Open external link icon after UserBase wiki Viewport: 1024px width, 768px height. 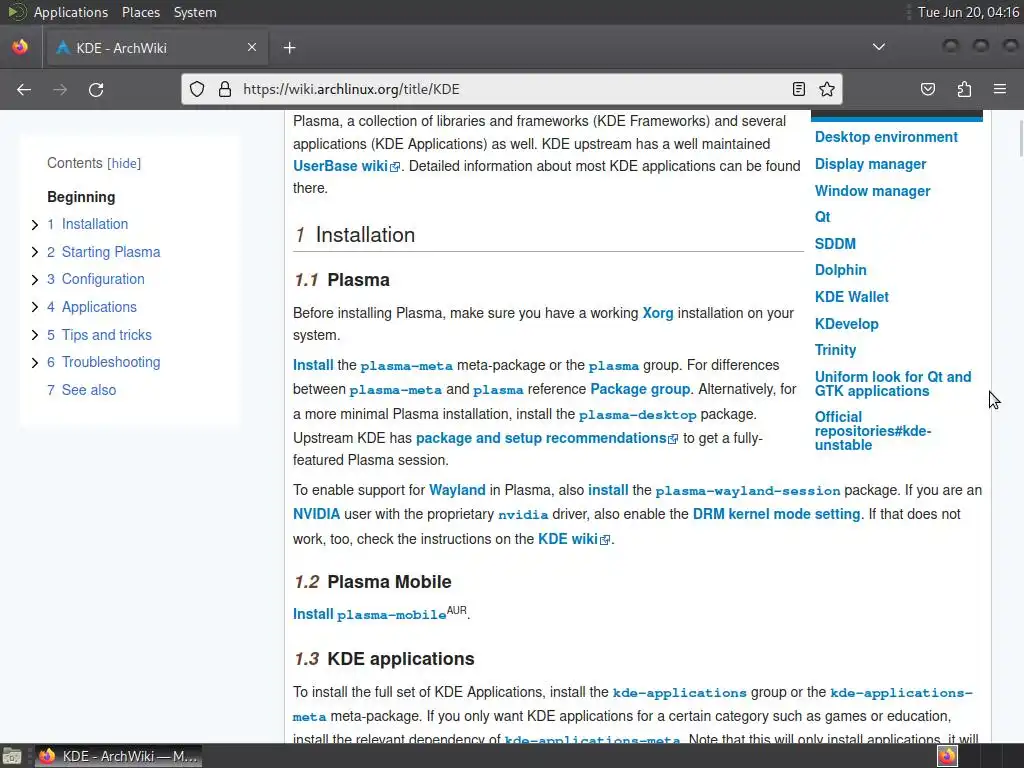click(394, 167)
